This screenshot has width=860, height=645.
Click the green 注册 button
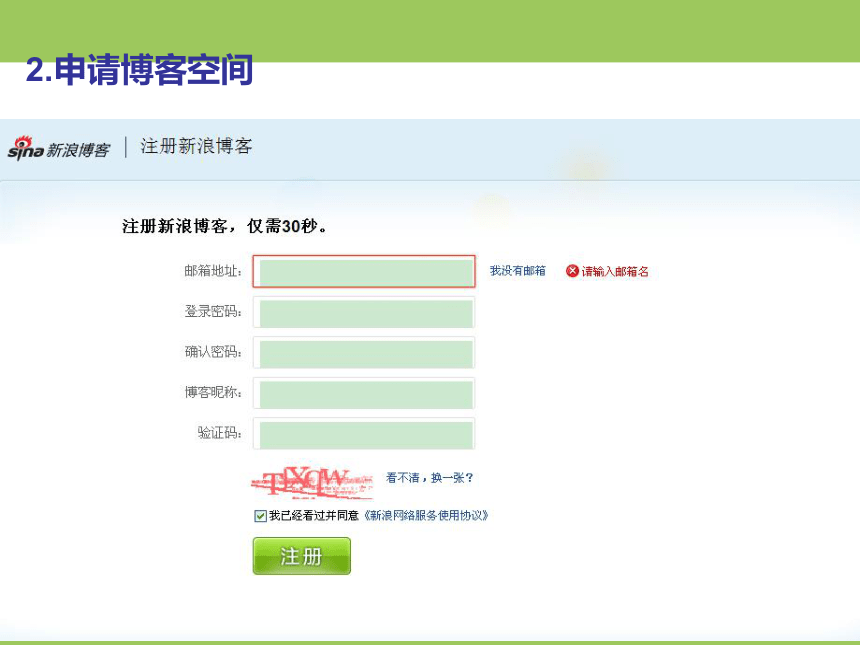click(302, 556)
